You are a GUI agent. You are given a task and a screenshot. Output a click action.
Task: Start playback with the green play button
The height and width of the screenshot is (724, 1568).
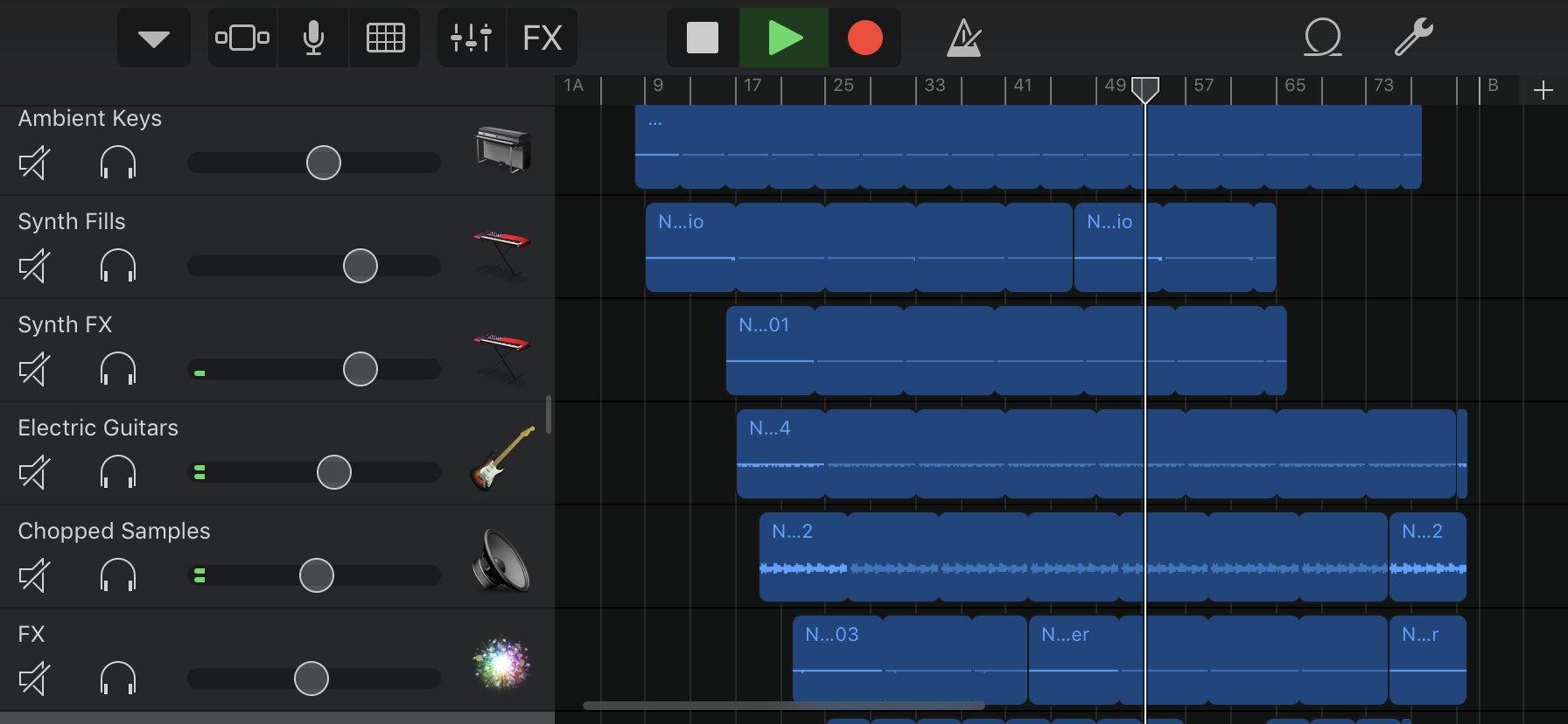(785, 38)
